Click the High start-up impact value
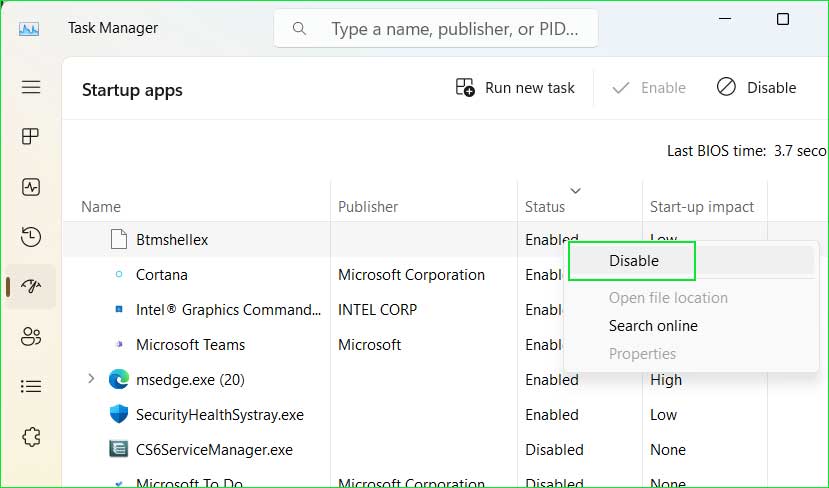 tap(666, 380)
